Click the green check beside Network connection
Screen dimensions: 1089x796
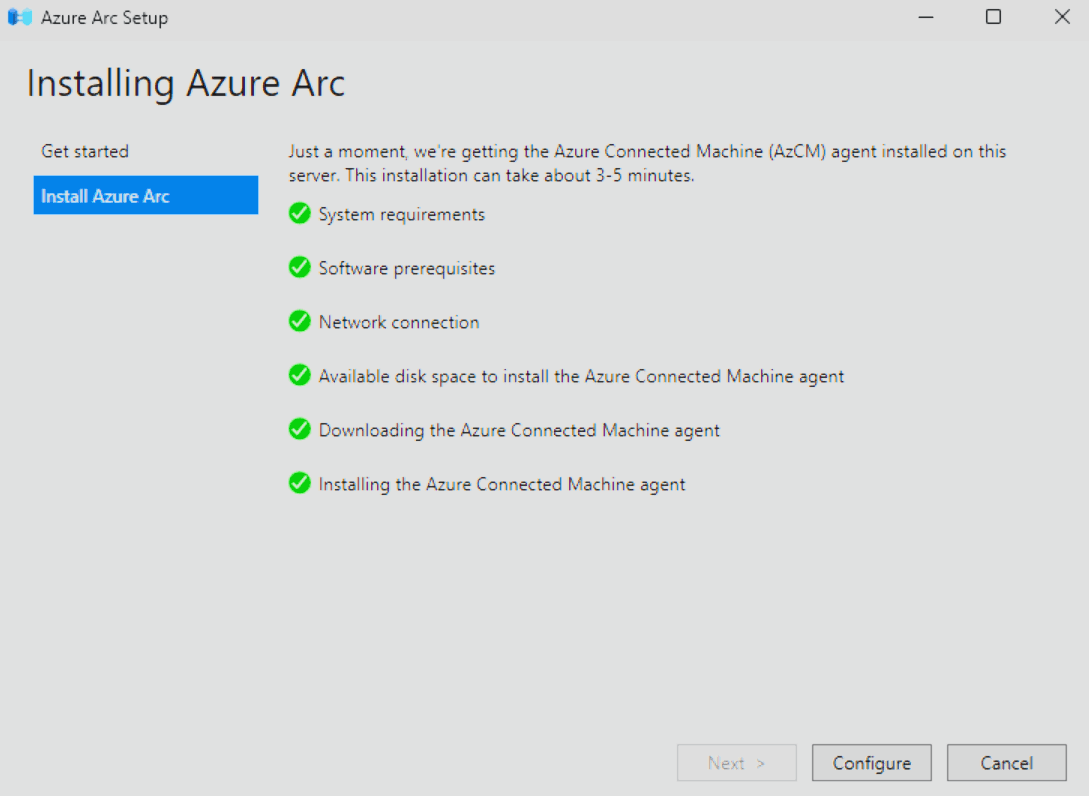click(x=299, y=322)
